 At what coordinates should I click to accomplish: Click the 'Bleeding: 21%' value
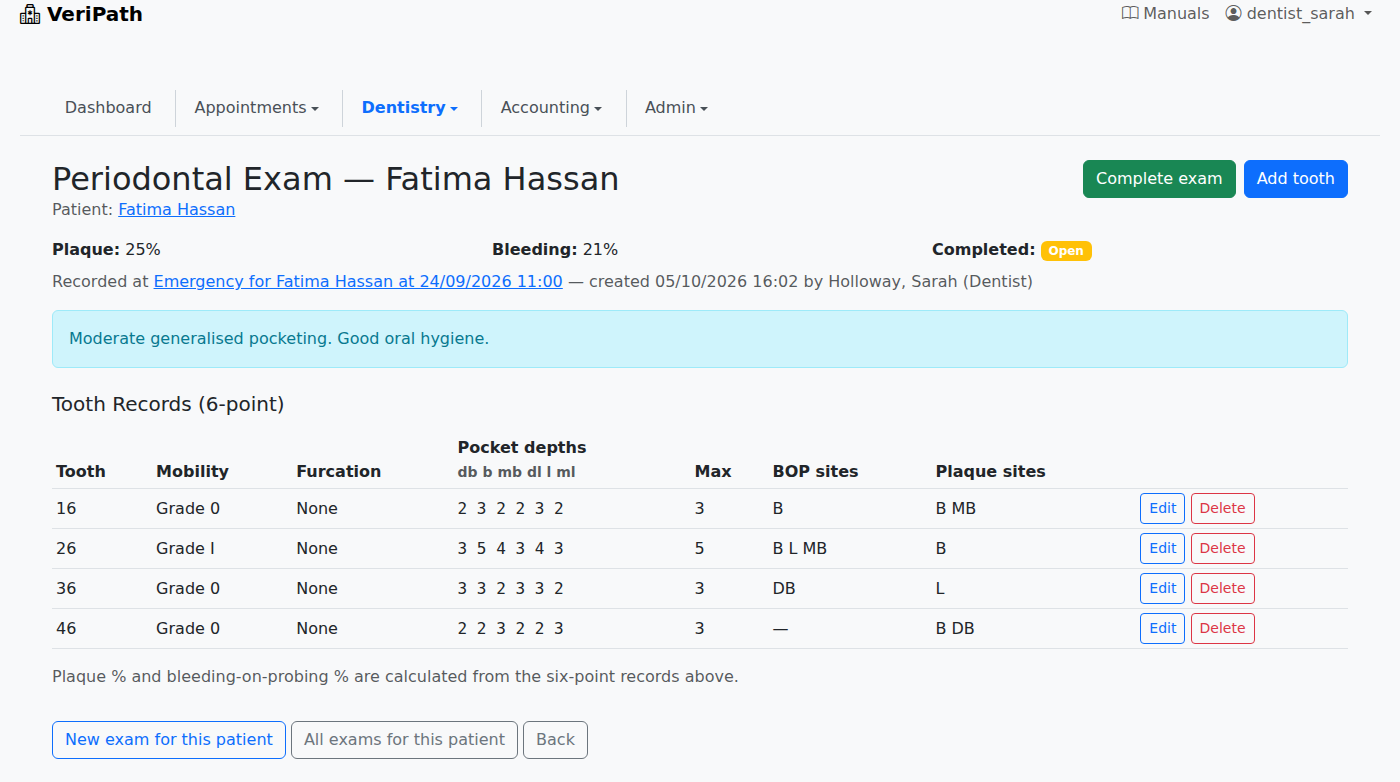tap(555, 250)
